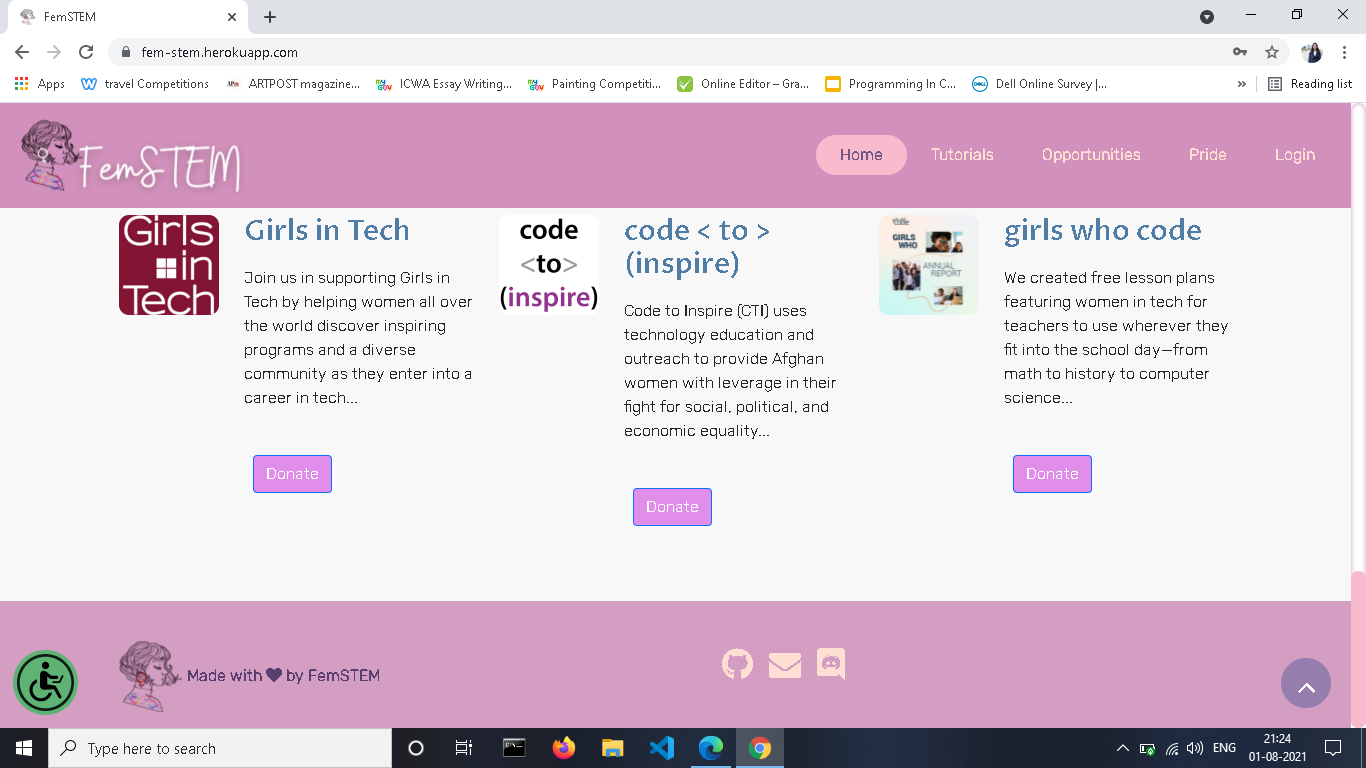Donate to Girls in Tech
The width and height of the screenshot is (1366, 768).
click(x=292, y=474)
